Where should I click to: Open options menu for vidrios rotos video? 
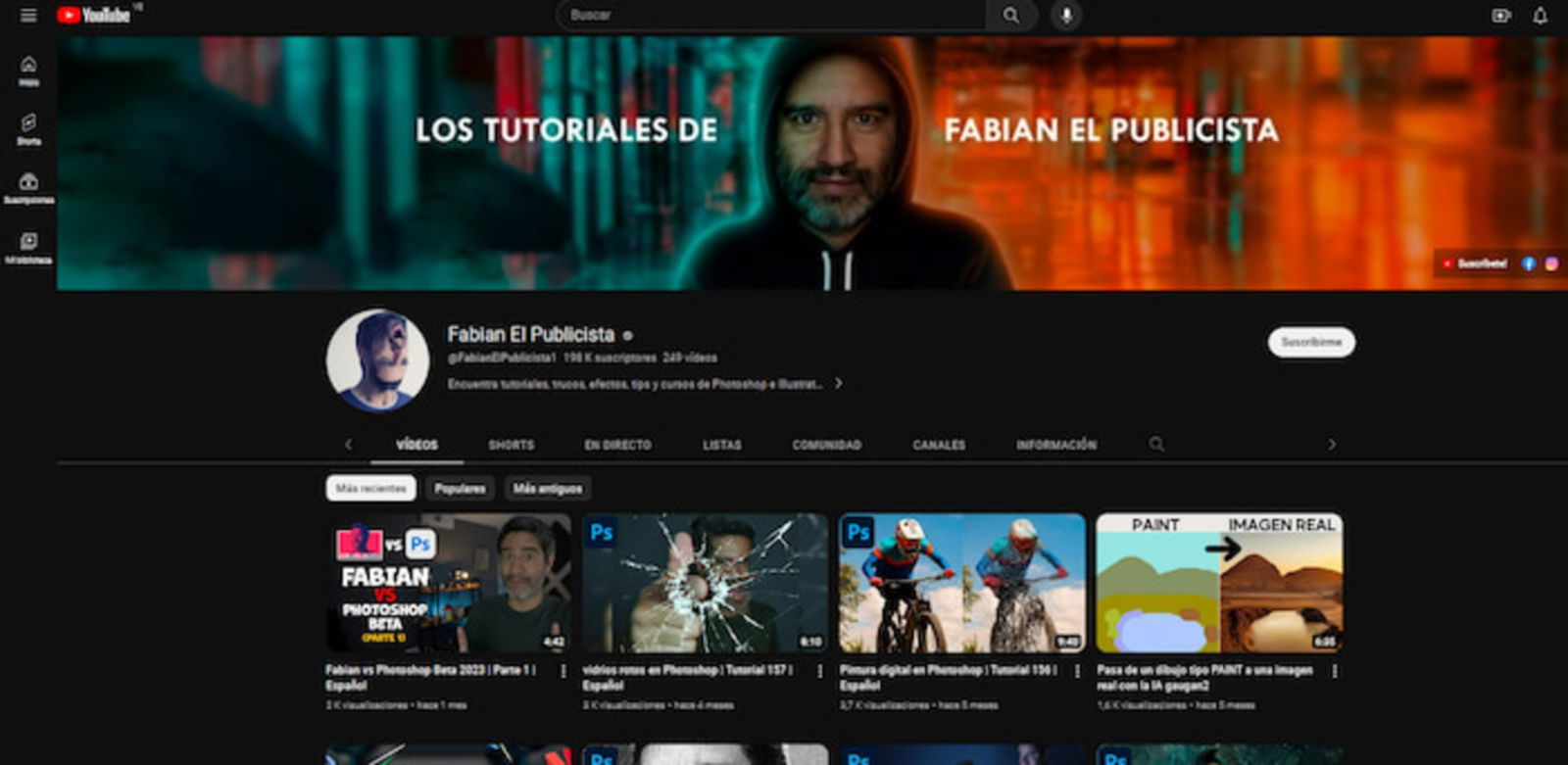[820, 671]
